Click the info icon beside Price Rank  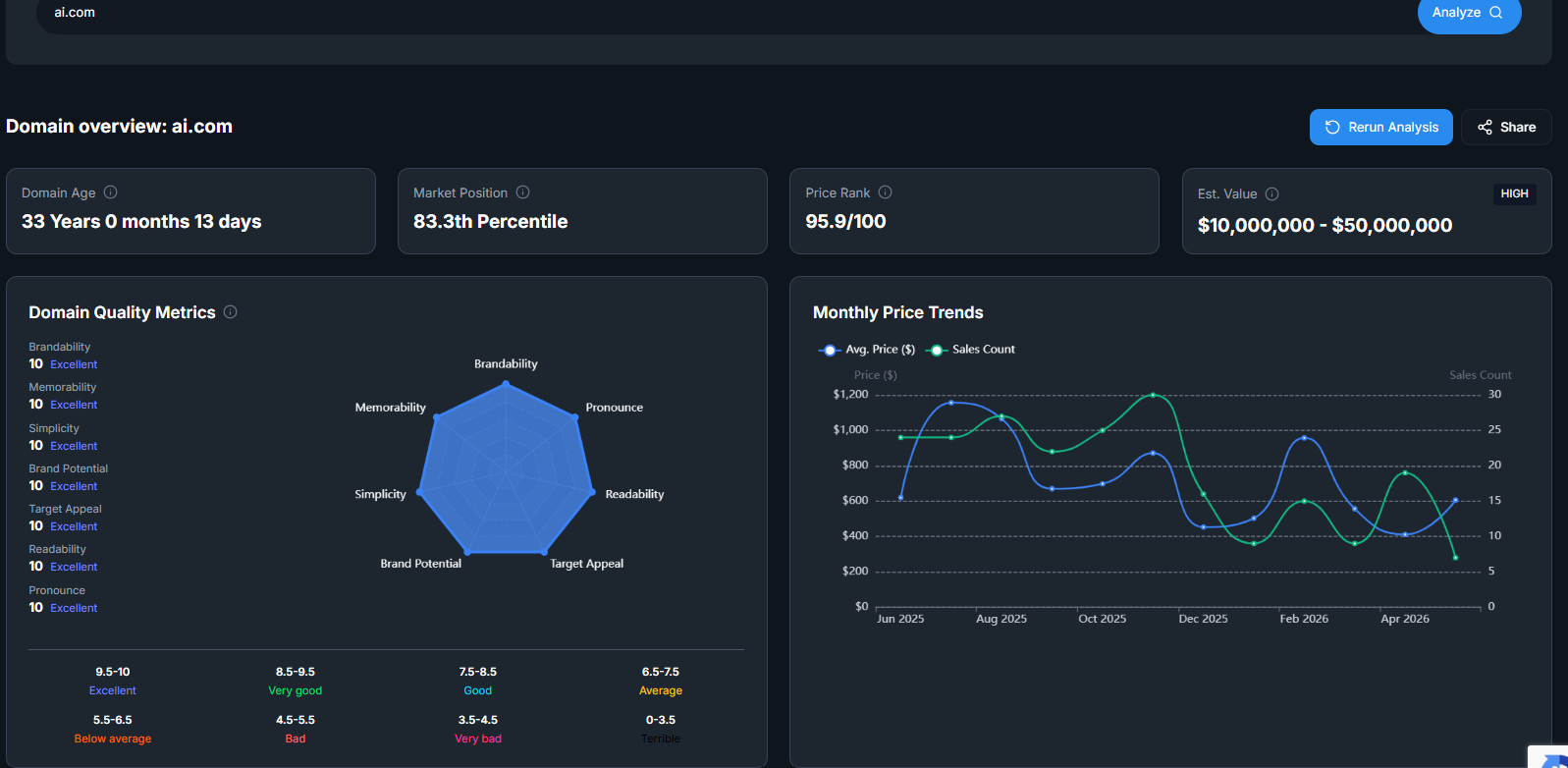tap(886, 192)
